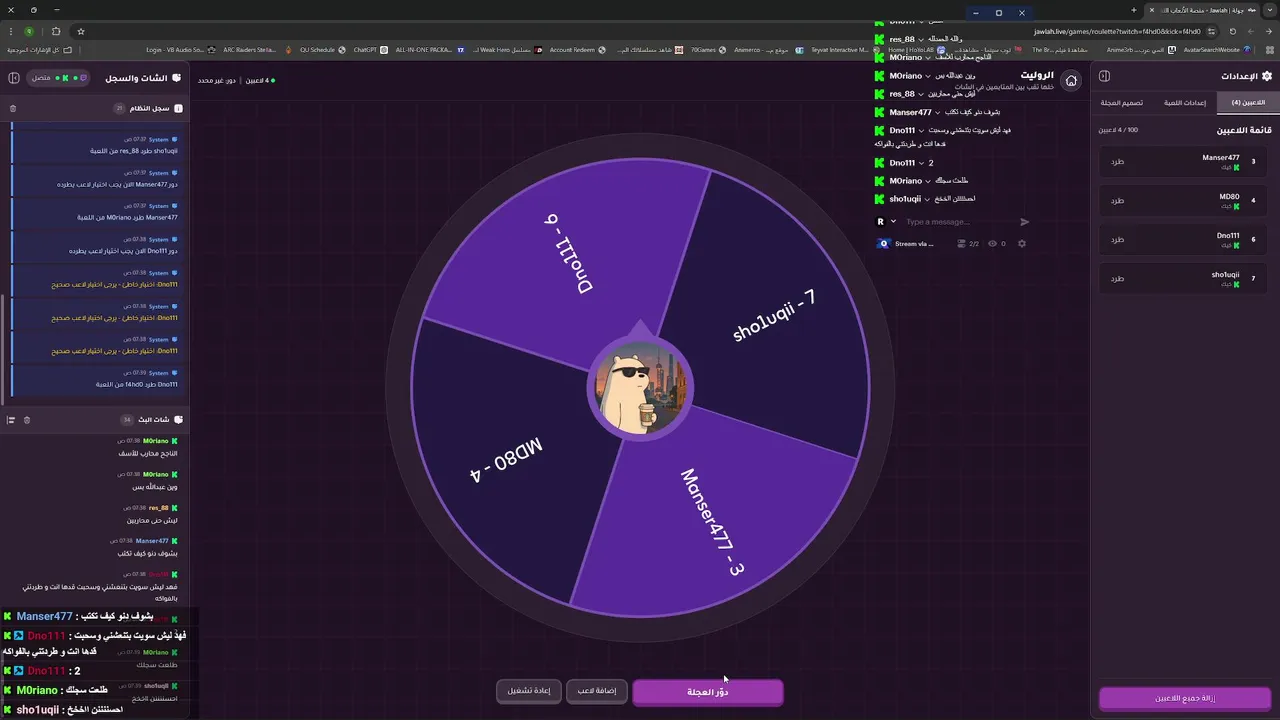
Task: Click remove all players button "إزالة جميع اللاعبين"
Action: point(1185,698)
